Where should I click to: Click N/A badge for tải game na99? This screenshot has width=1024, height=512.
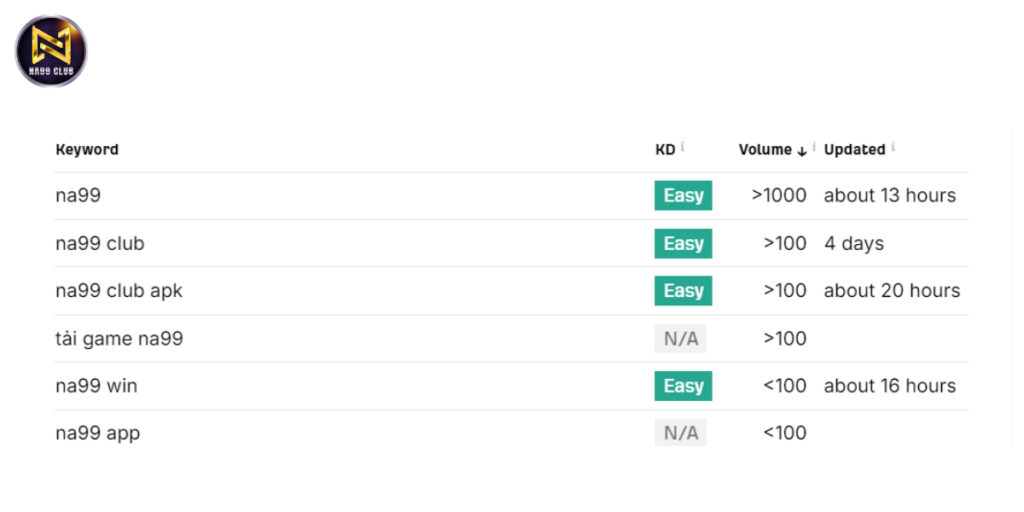click(x=680, y=339)
